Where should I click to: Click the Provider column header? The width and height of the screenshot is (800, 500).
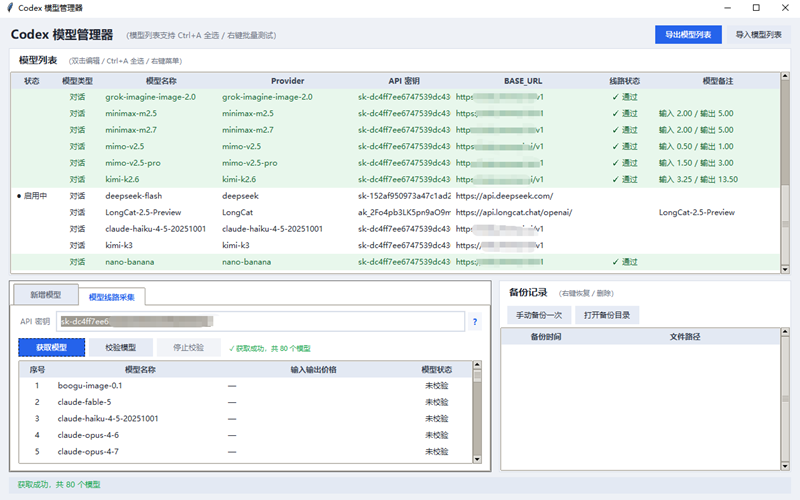click(287, 81)
